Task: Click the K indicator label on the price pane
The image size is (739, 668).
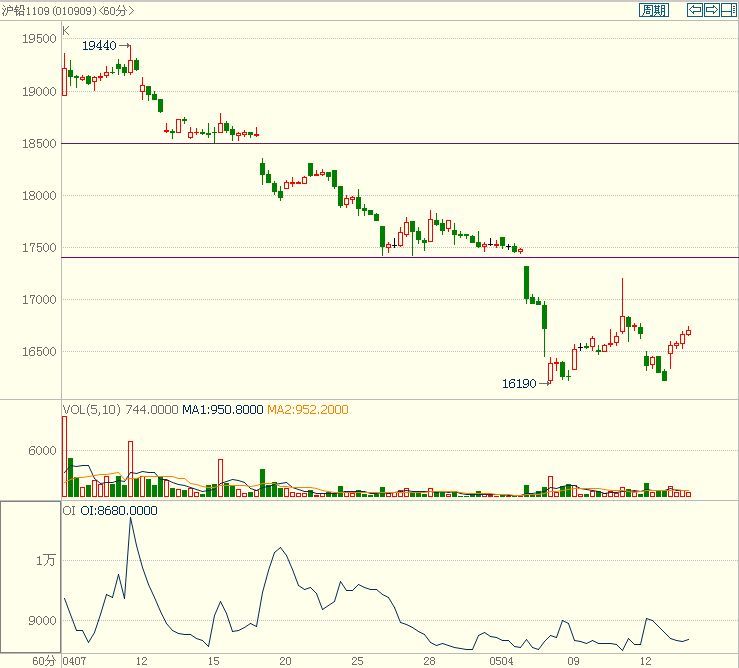Action: [66, 31]
